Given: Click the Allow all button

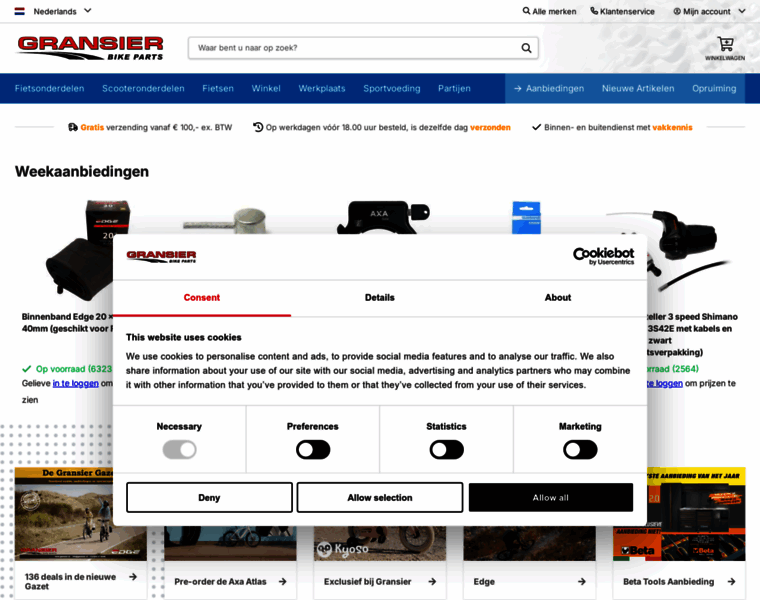Looking at the screenshot, I should pos(551,497).
